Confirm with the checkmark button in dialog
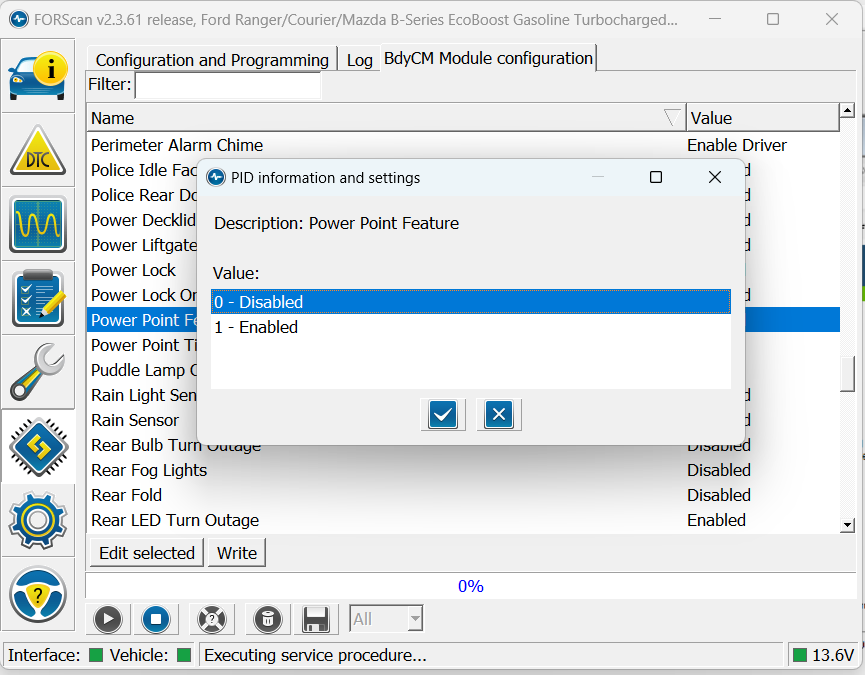This screenshot has width=865, height=675. click(443, 415)
